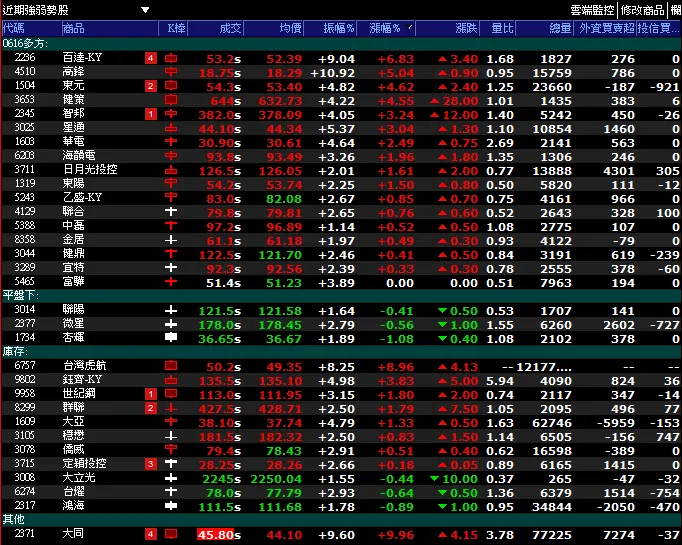Select the 平盤下 group header row
This screenshot has width=682, height=545.
pyautogui.click(x=341, y=296)
